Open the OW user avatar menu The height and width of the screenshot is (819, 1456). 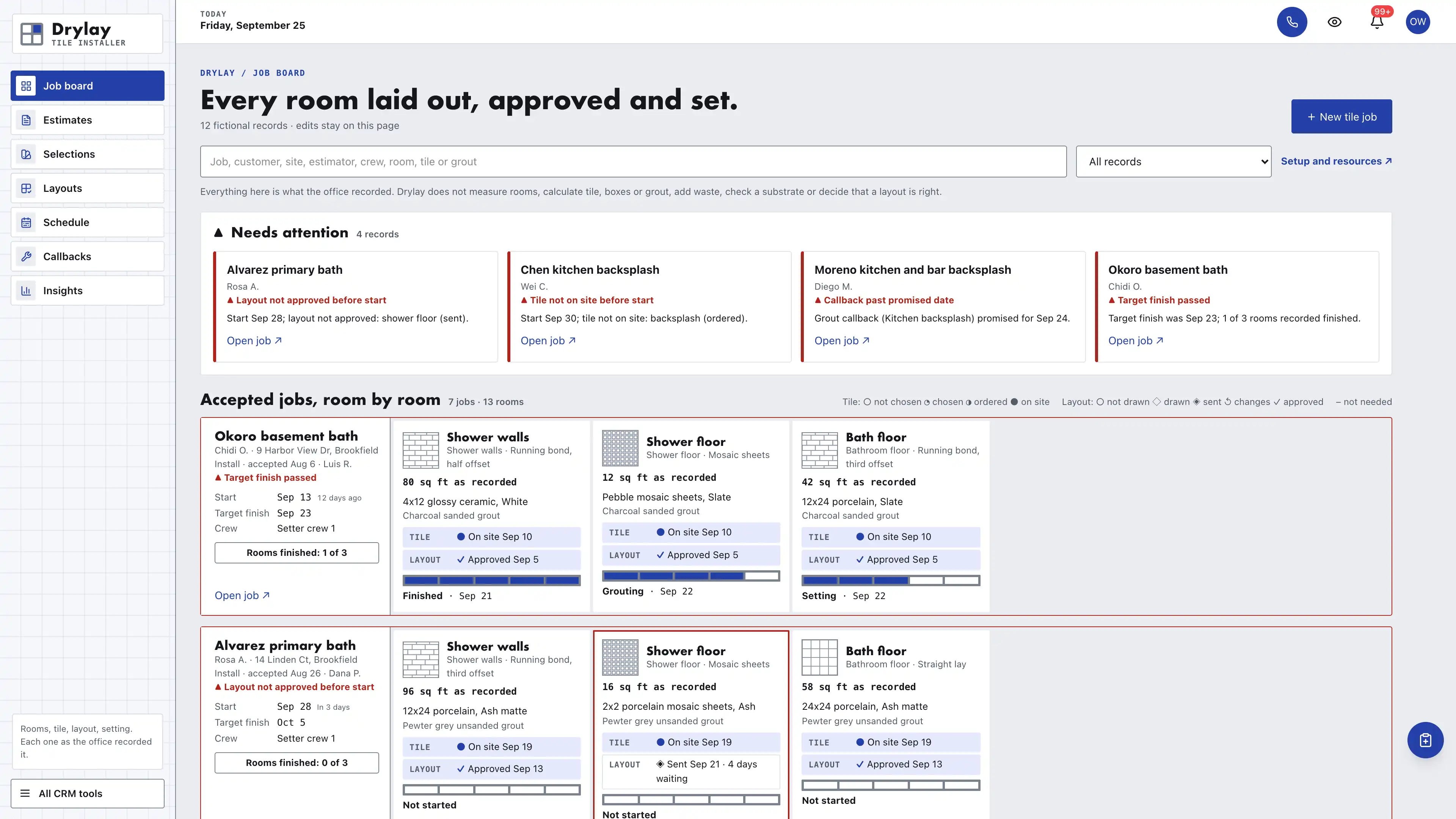[1418, 22]
